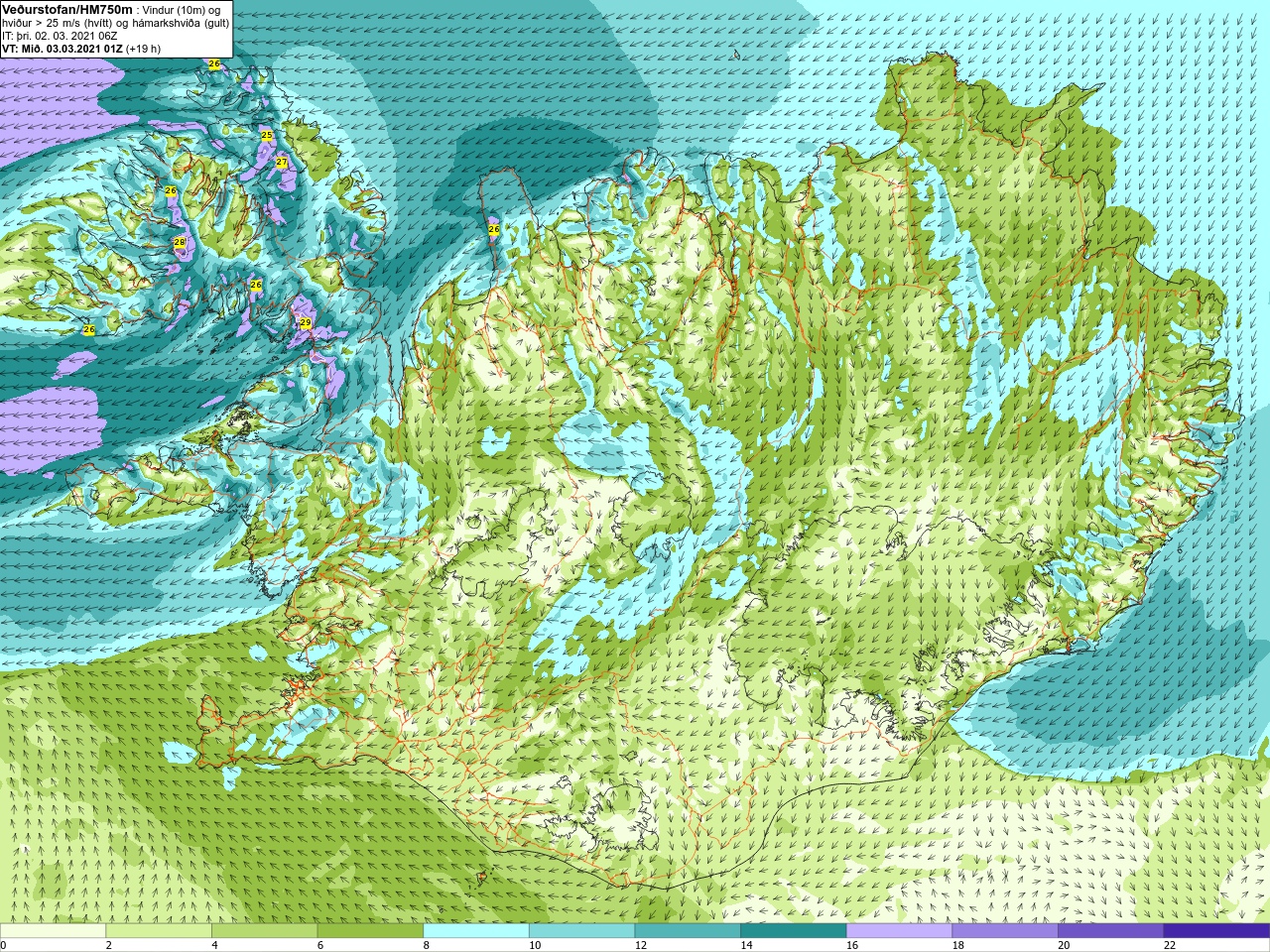Pick the legend swatch between 4 and 6
The height and width of the screenshot is (952, 1270).
pyautogui.click(x=264, y=930)
